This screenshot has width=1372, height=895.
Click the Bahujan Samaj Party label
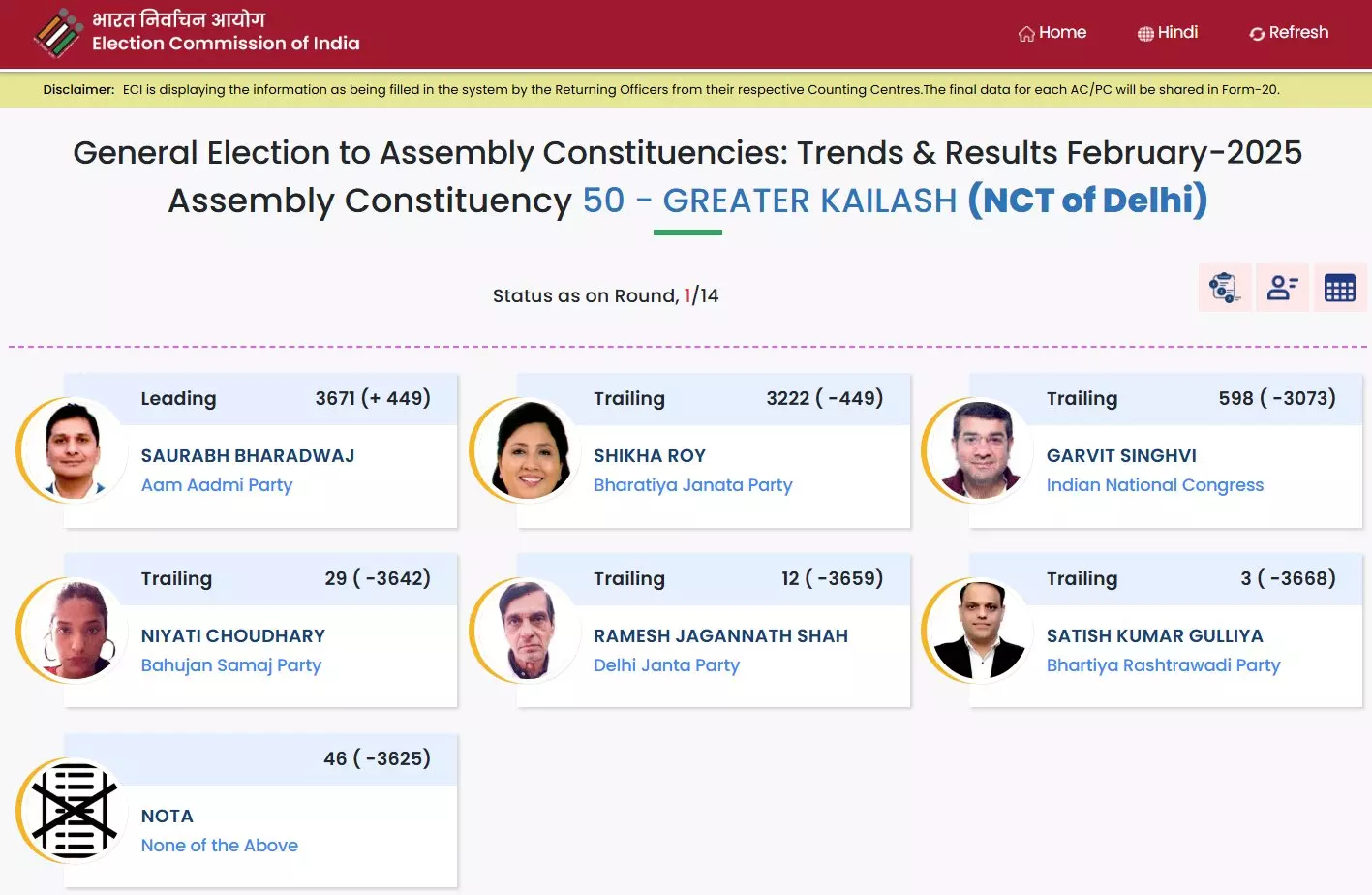[230, 665]
